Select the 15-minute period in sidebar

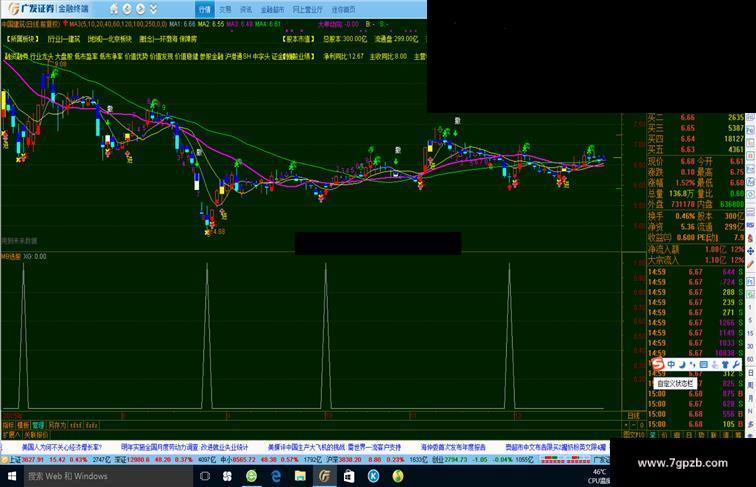point(751,334)
